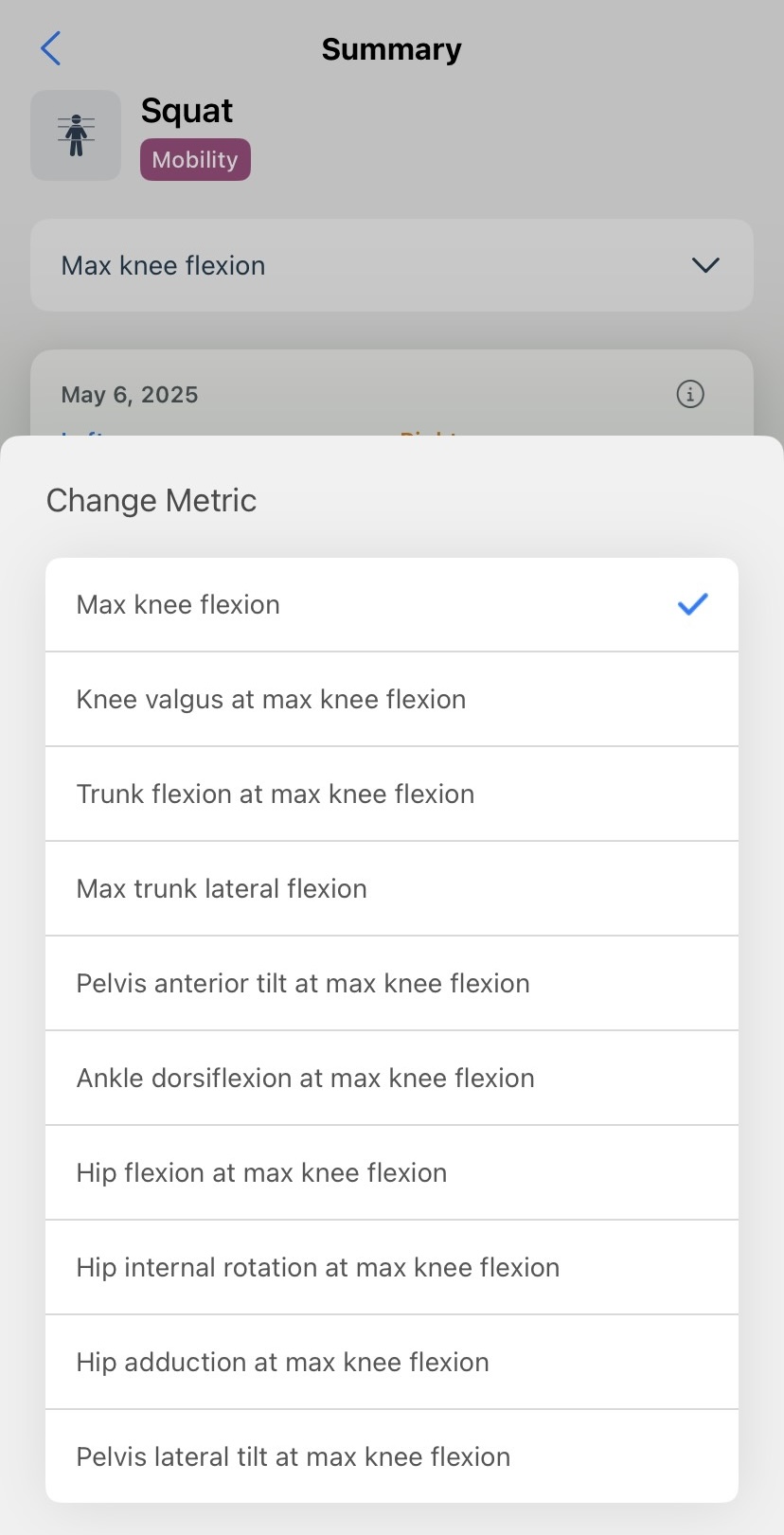This screenshot has height=1535, width=784.
Task: Choose Knee valgus at max knee flexion
Action: click(x=392, y=700)
